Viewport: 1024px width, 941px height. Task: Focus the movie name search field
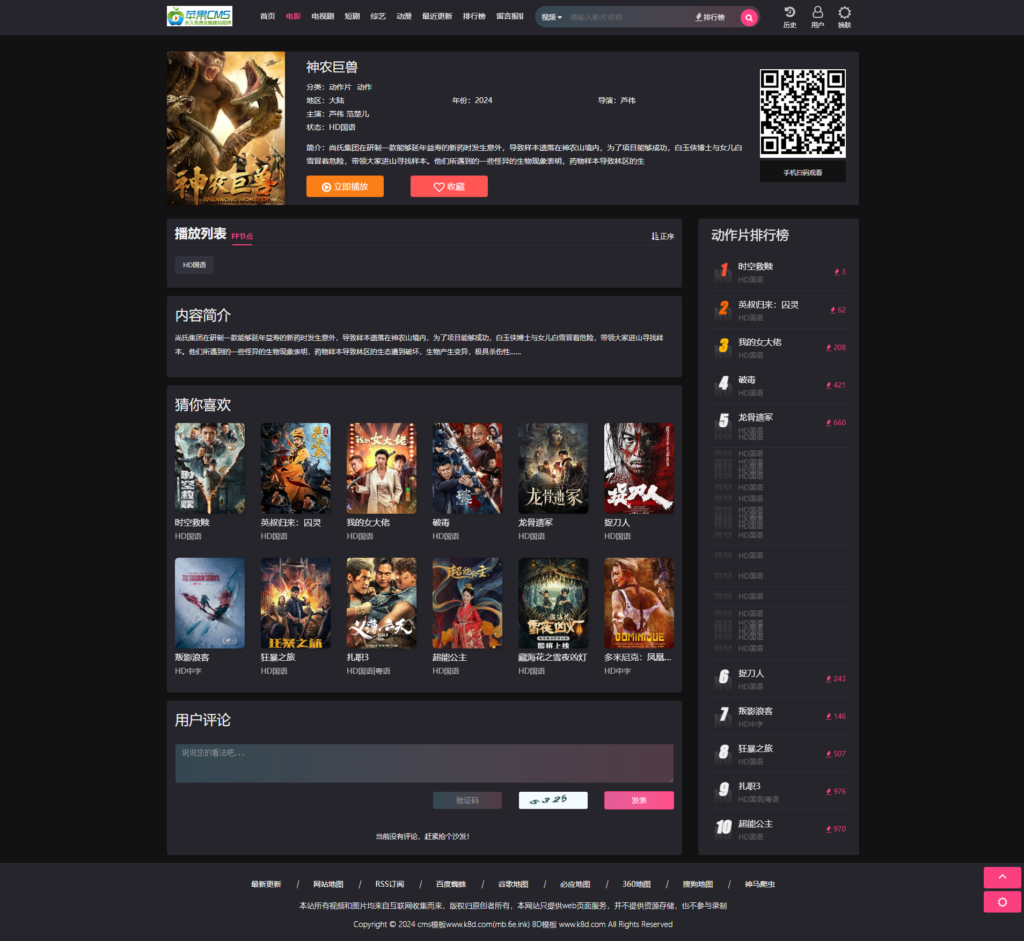tap(628, 18)
